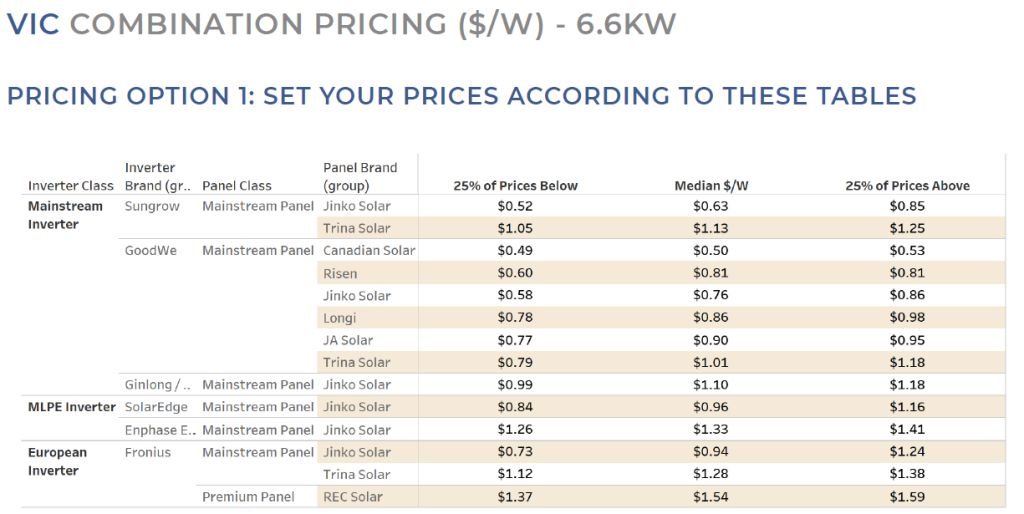
Task: Click the "Pricing Option 1" section heading
Action: click(461, 96)
